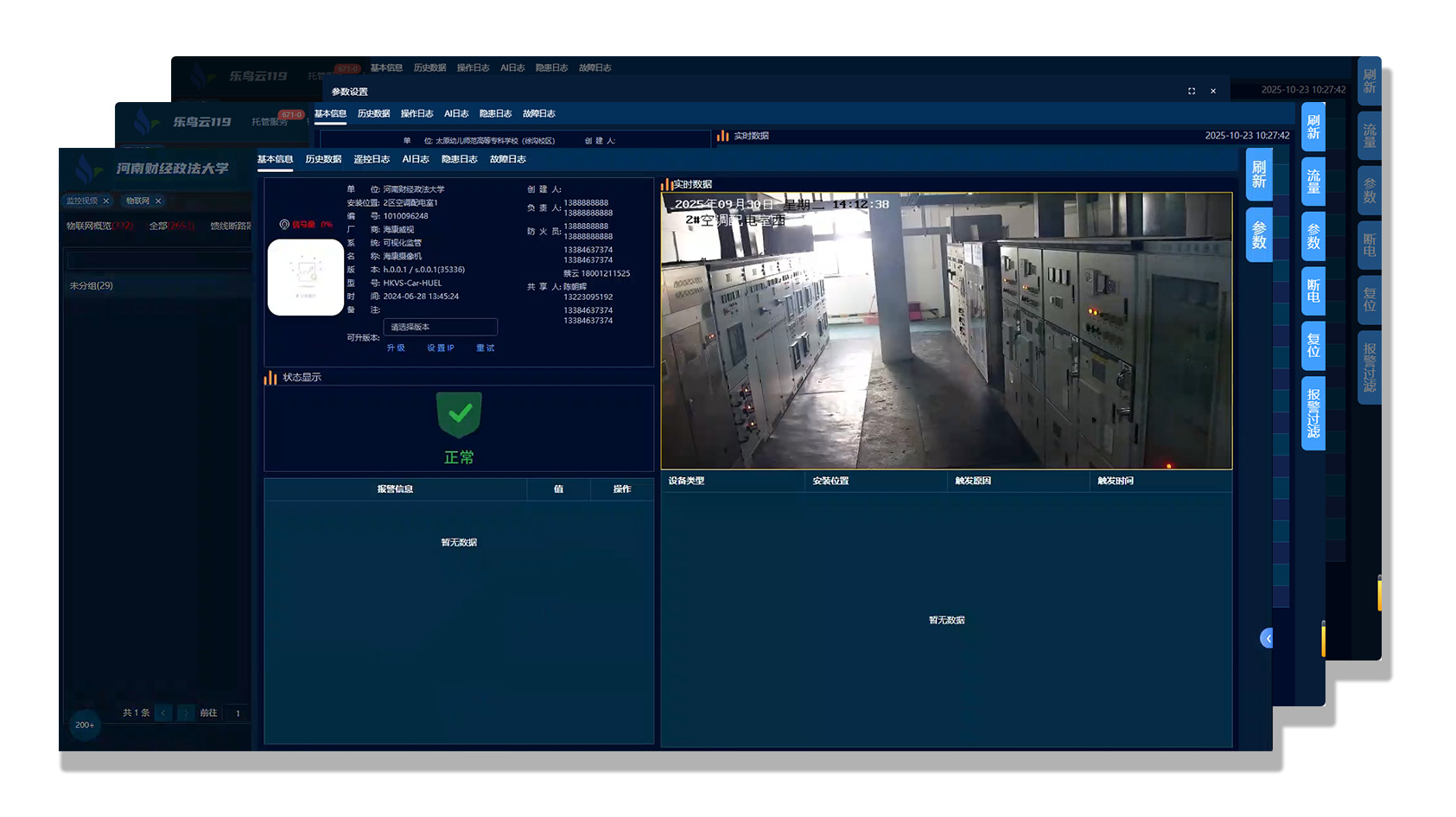This screenshot has width=1456, height=817.
Task: Close the 监控视频 tab tag
Action: [106, 201]
